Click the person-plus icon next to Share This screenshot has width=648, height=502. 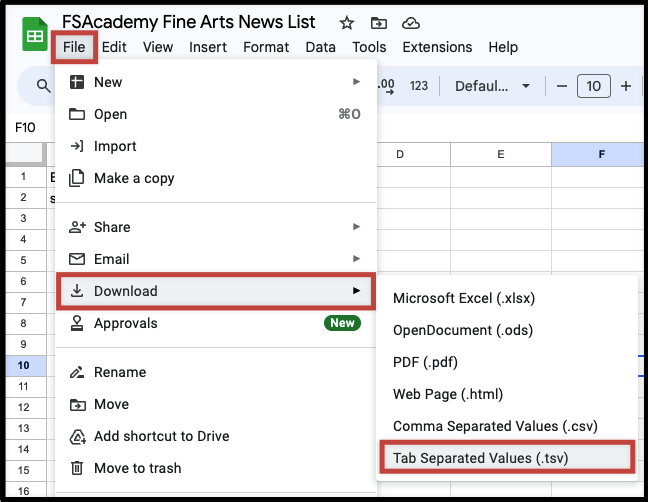[x=77, y=226]
